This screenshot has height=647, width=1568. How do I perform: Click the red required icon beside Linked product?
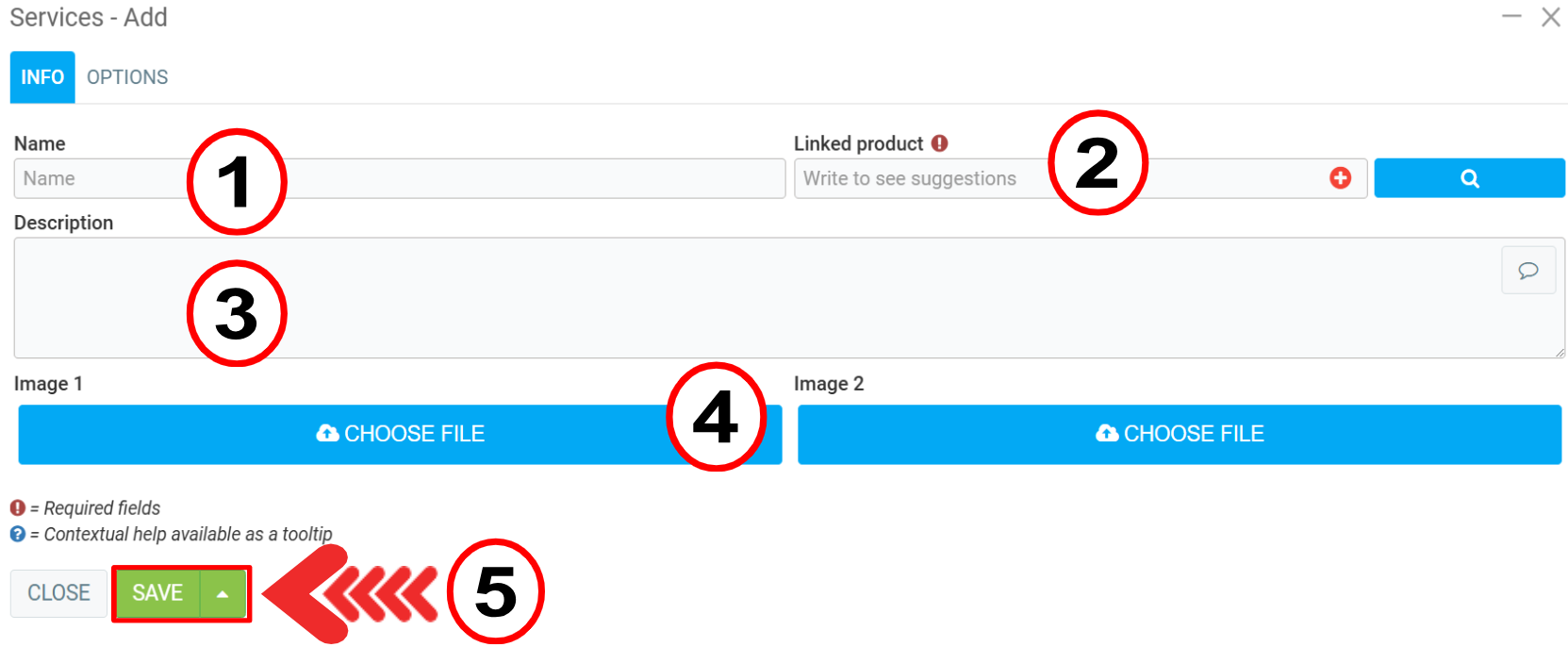939,143
